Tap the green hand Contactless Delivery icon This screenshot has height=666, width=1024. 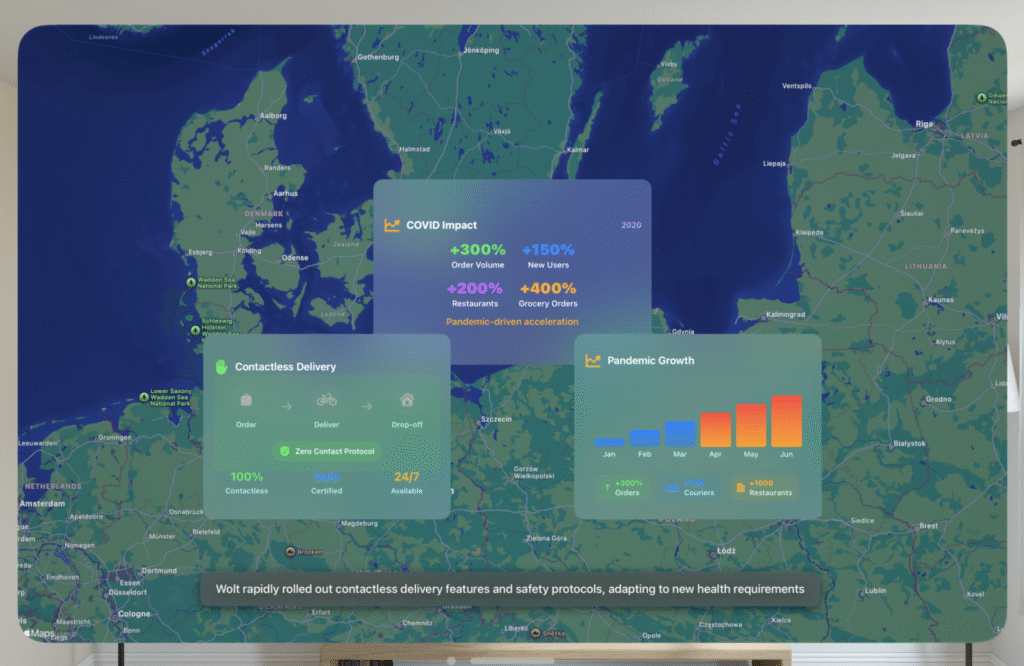pyautogui.click(x=222, y=367)
